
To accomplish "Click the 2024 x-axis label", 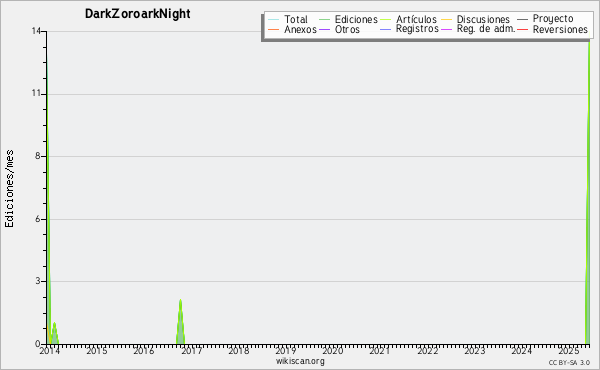I will [x=522, y=350].
